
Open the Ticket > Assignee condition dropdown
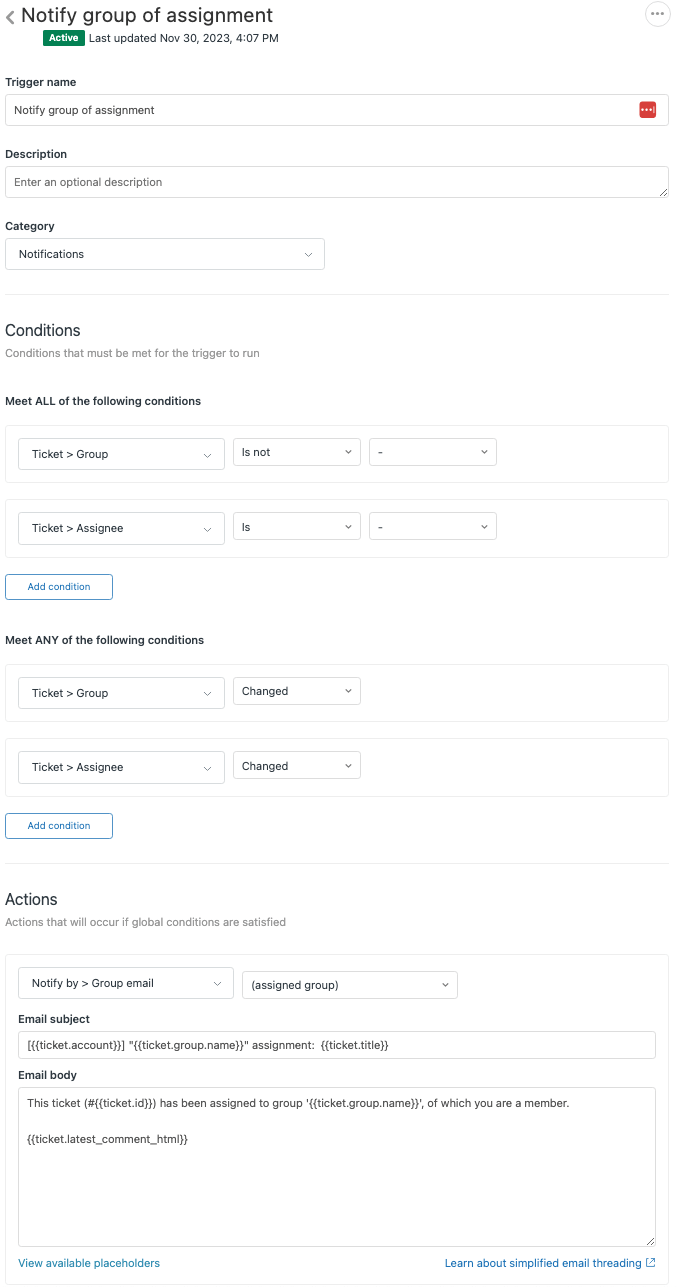click(120, 526)
